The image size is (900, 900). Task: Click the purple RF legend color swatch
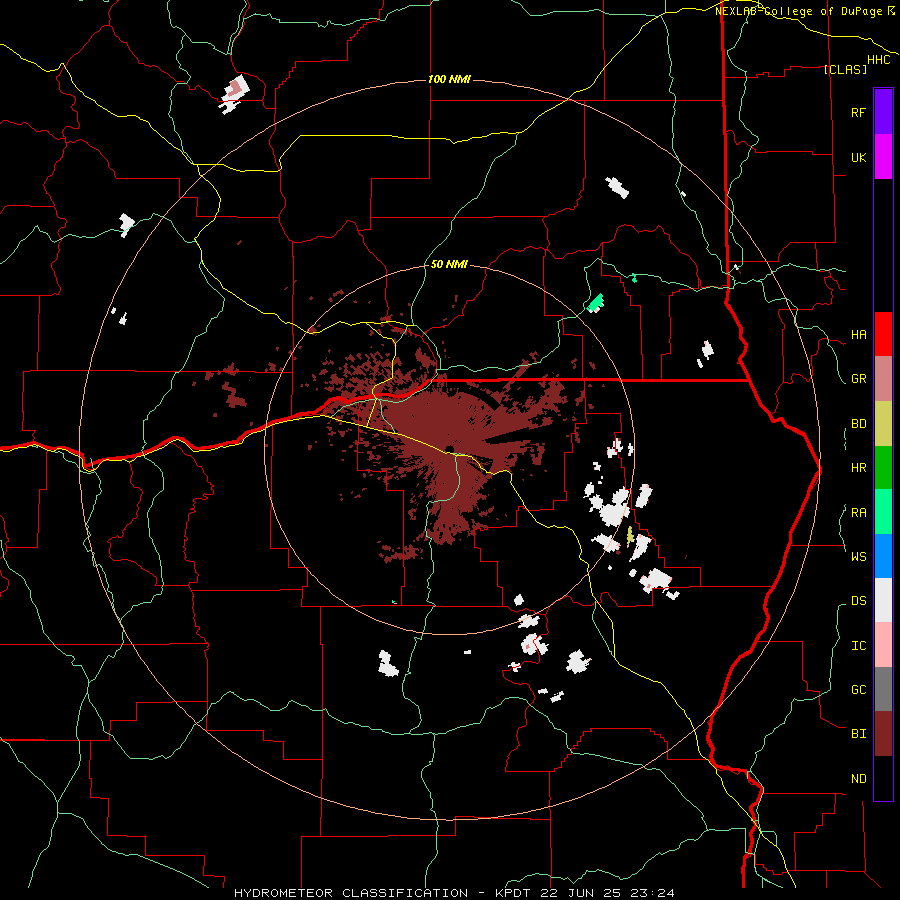pos(883,112)
